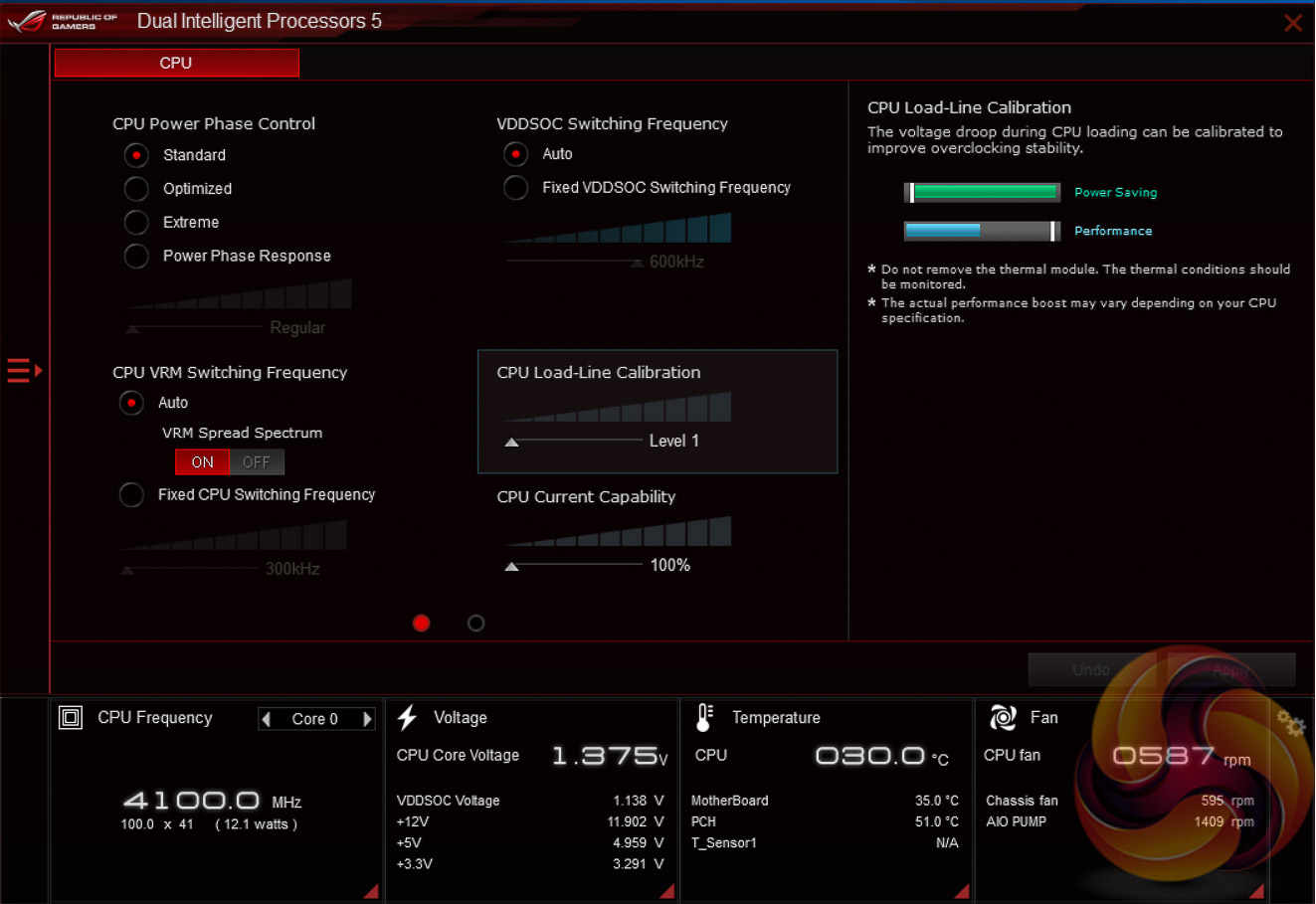Click the 1.375 V core voltage readout
This screenshot has height=904, width=1316.
pyautogui.click(x=610, y=756)
